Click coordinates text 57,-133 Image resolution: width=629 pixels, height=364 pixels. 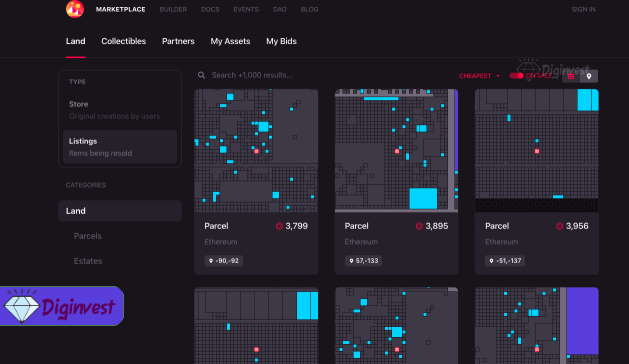367,261
